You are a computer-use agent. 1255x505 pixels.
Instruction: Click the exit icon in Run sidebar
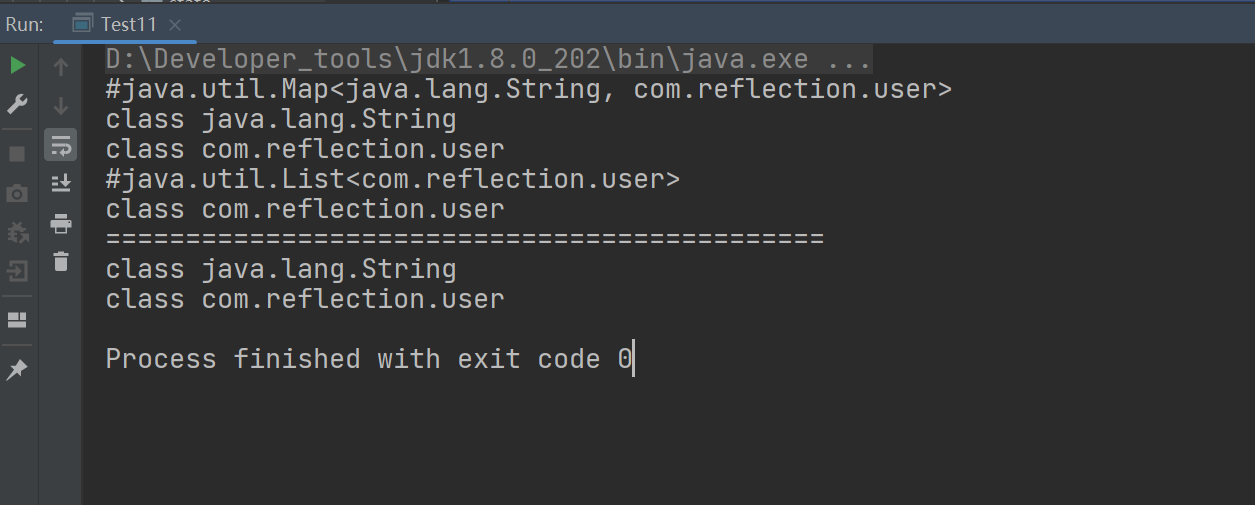[18, 271]
